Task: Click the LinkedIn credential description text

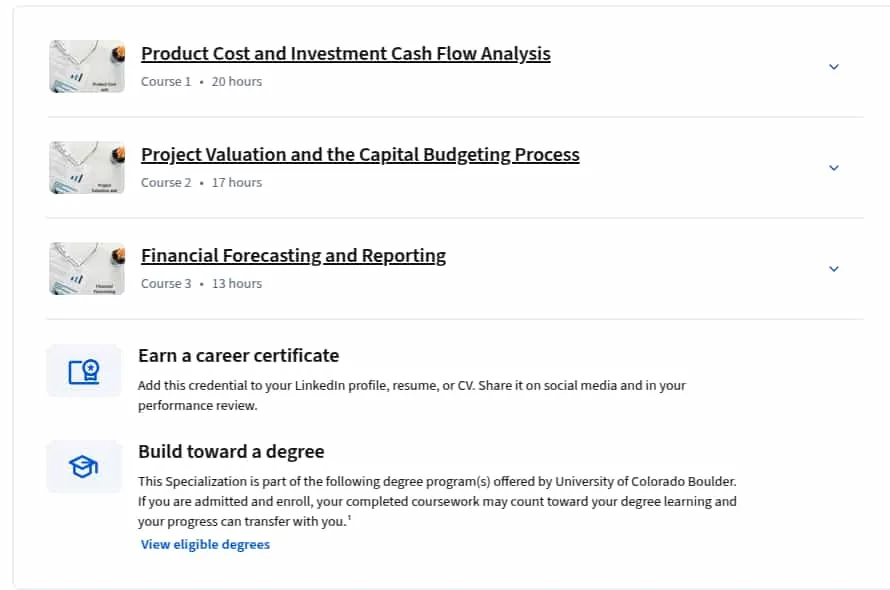Action: click(412, 395)
